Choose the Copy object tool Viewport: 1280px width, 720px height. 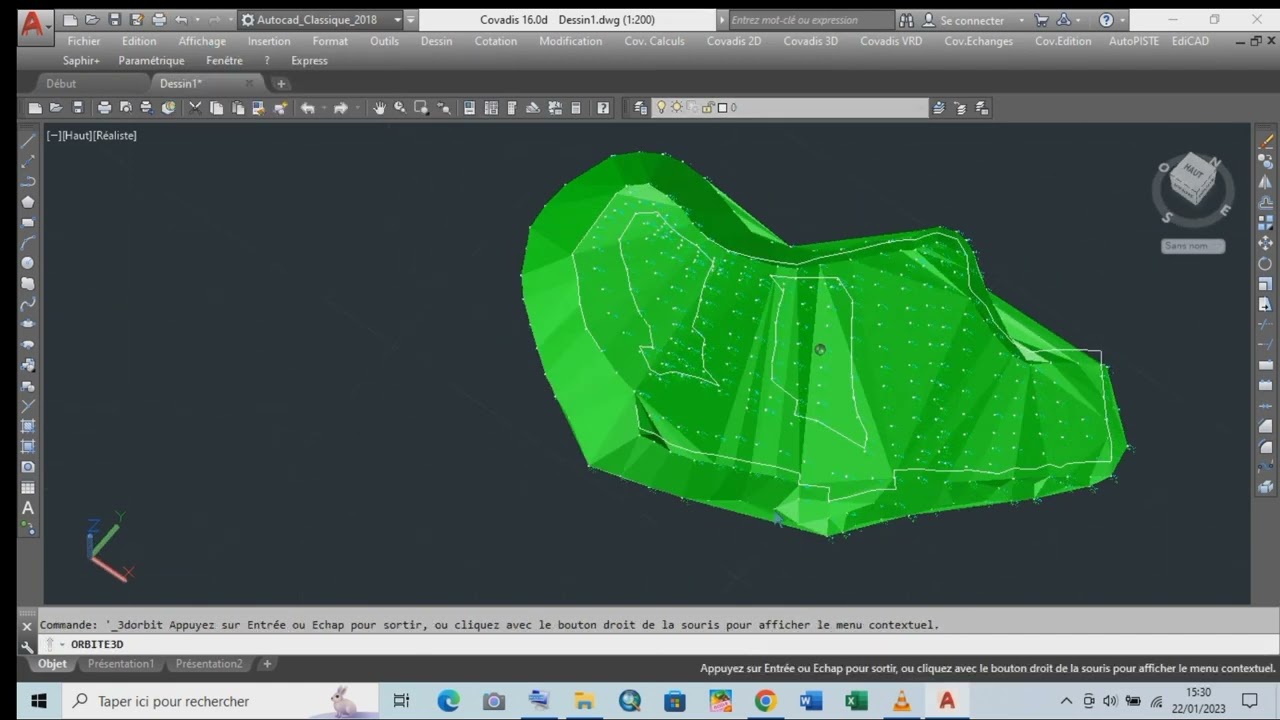(x=1266, y=161)
